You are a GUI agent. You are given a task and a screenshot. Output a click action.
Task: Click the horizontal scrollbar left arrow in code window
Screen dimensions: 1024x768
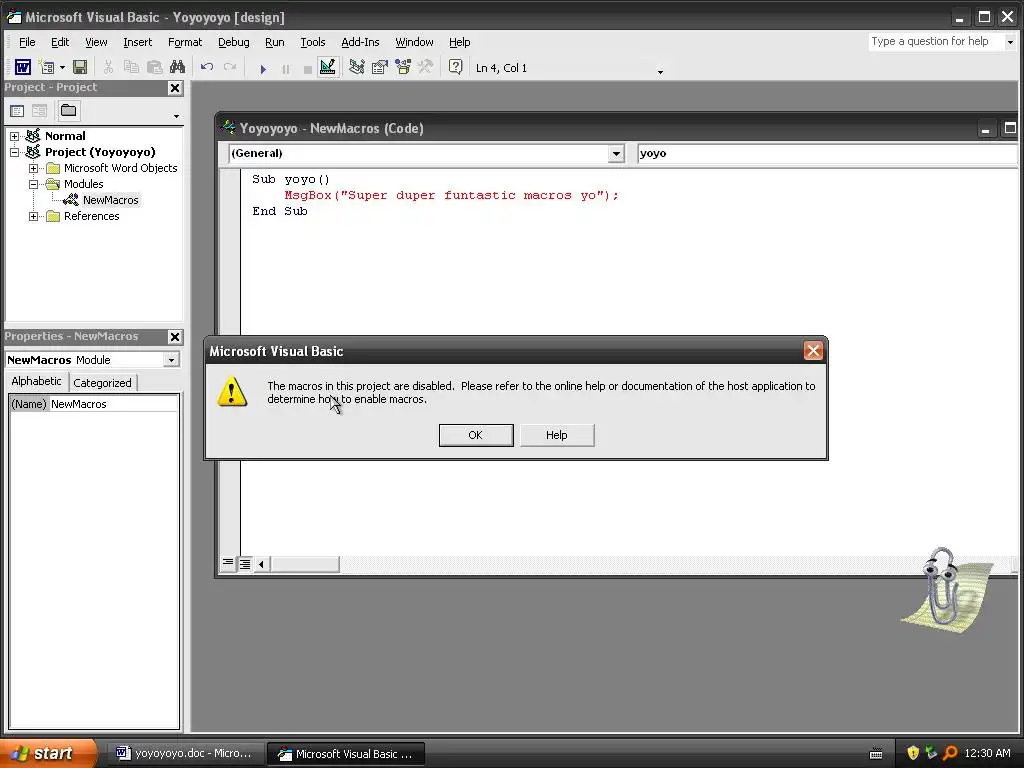click(x=262, y=564)
